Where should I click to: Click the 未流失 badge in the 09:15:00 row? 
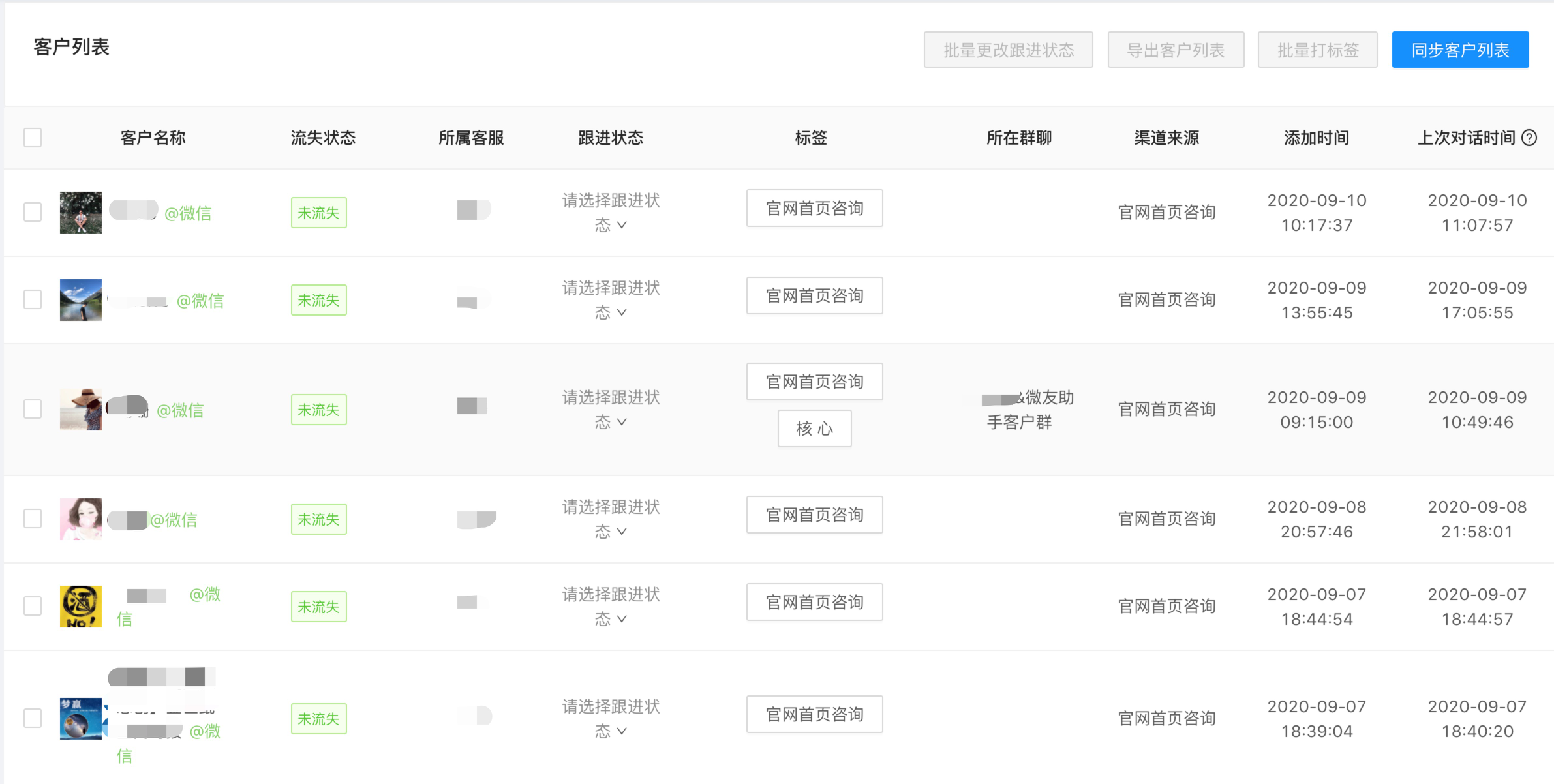point(318,410)
